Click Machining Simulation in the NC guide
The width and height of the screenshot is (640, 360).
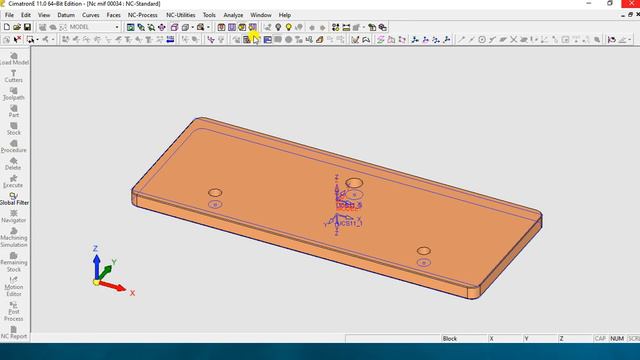click(x=14, y=238)
